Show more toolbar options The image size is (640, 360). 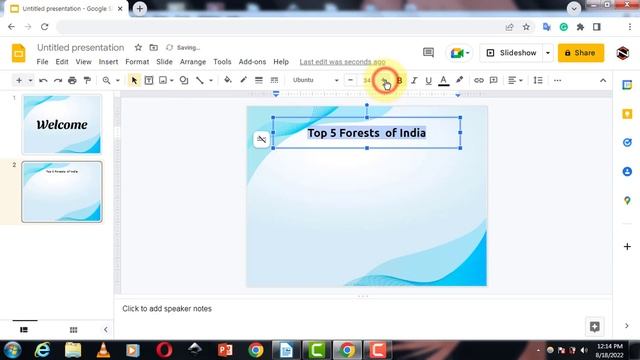pos(558,80)
